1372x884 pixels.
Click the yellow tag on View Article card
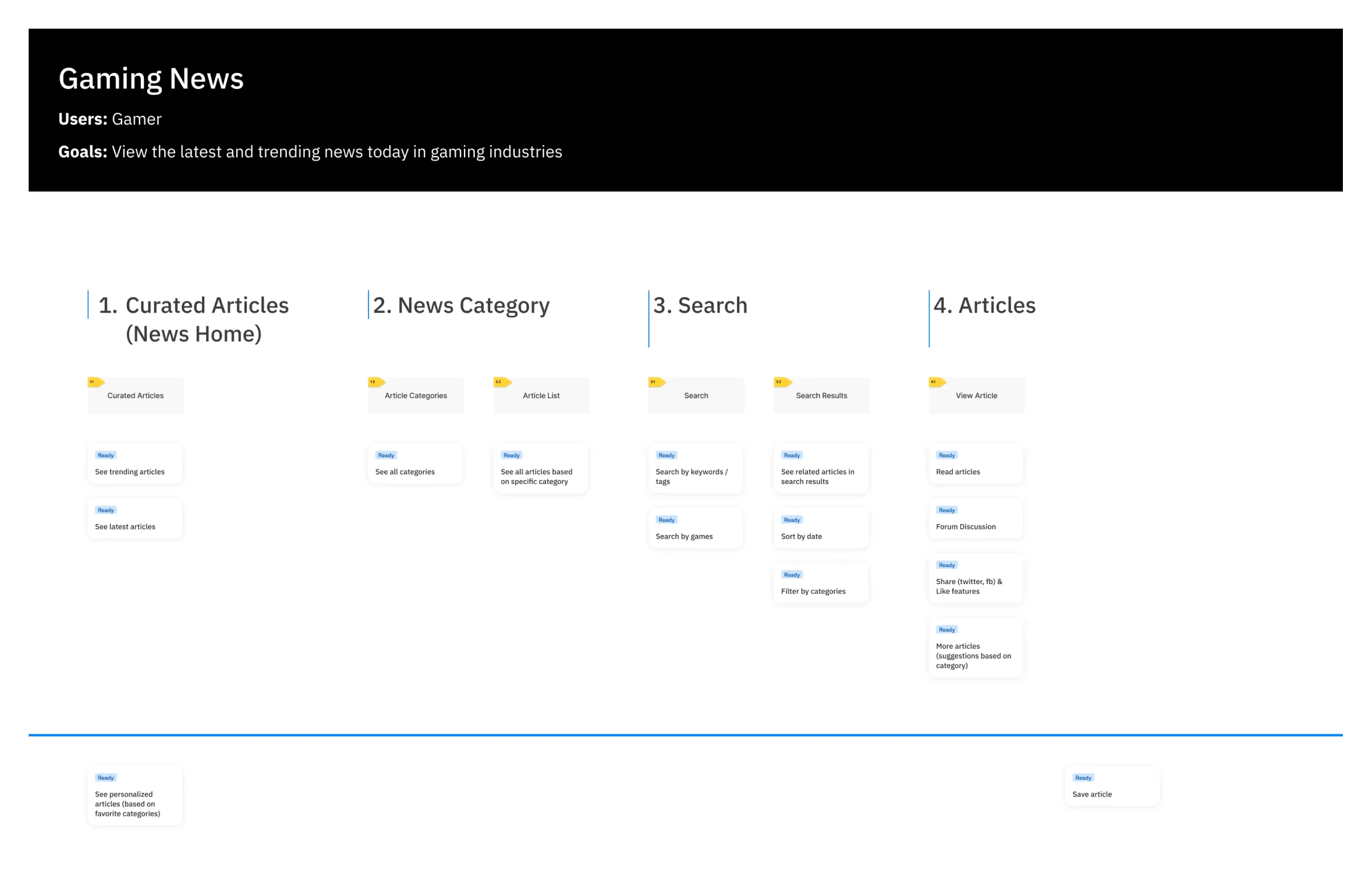tap(937, 382)
